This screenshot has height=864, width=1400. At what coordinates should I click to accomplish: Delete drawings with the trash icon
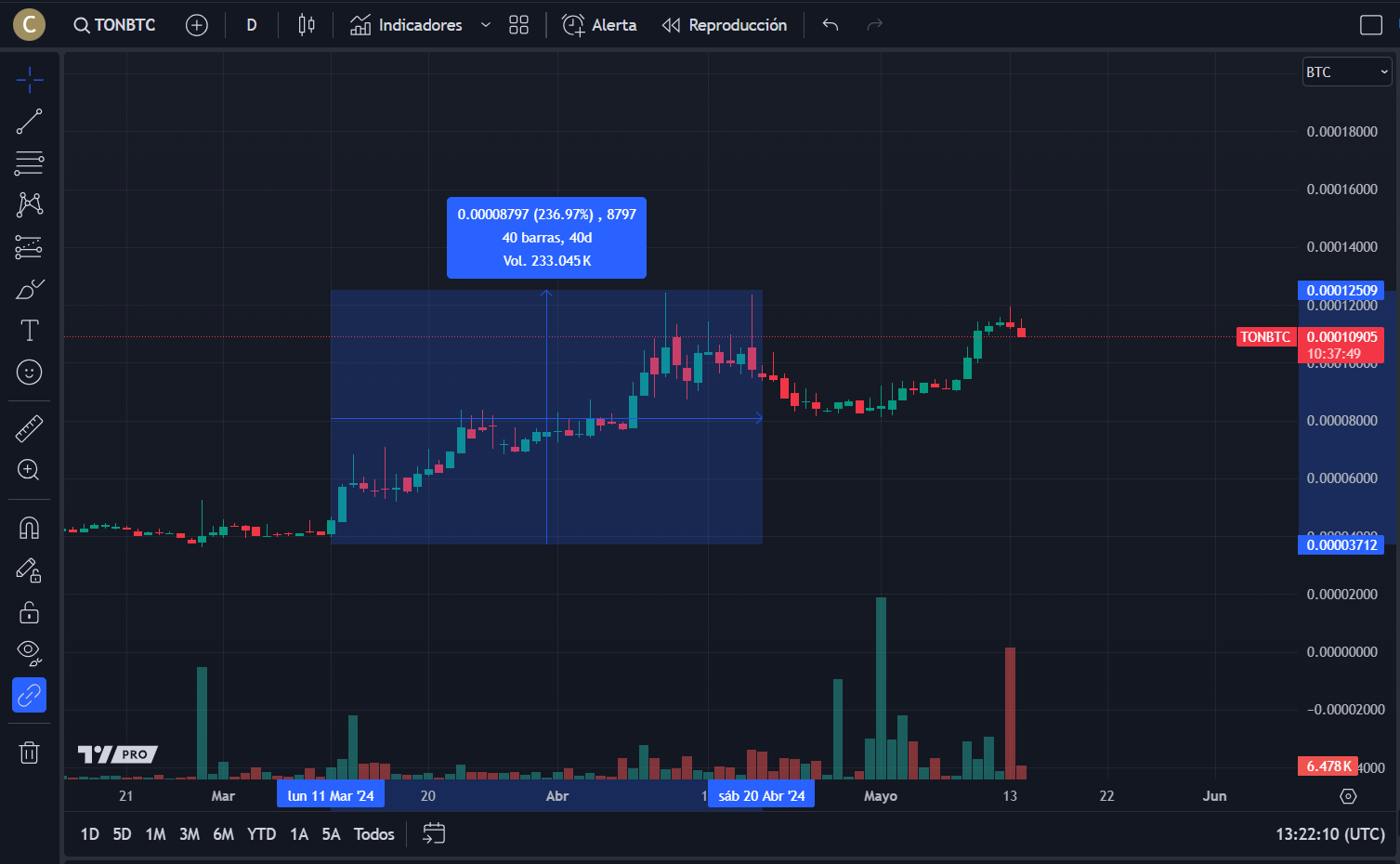(30, 752)
